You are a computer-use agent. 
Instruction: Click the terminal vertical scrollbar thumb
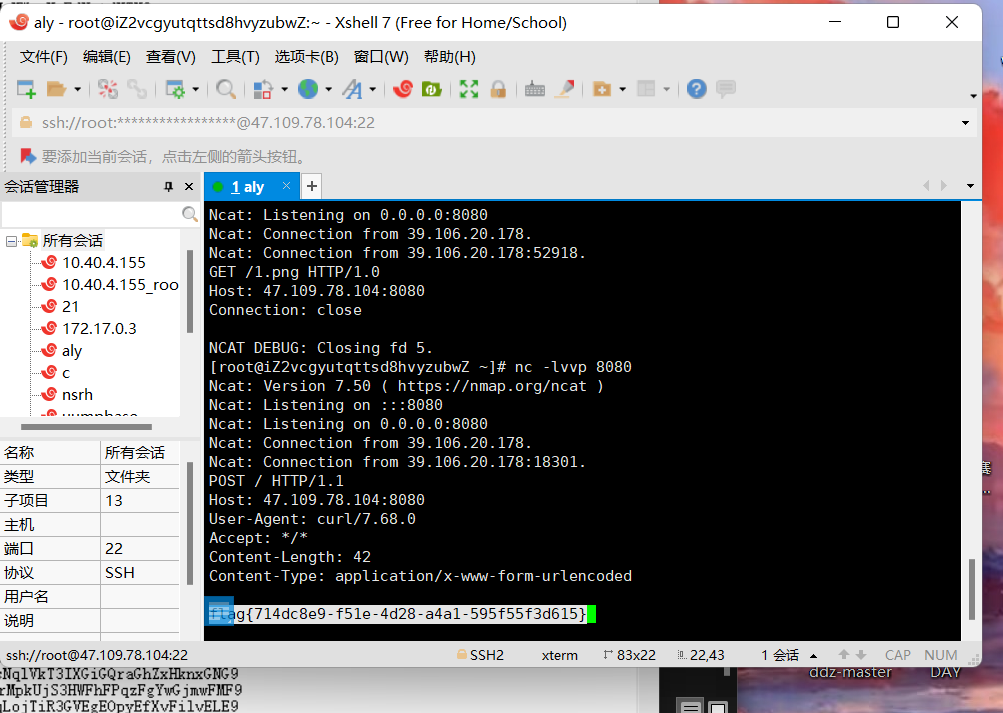click(969, 589)
